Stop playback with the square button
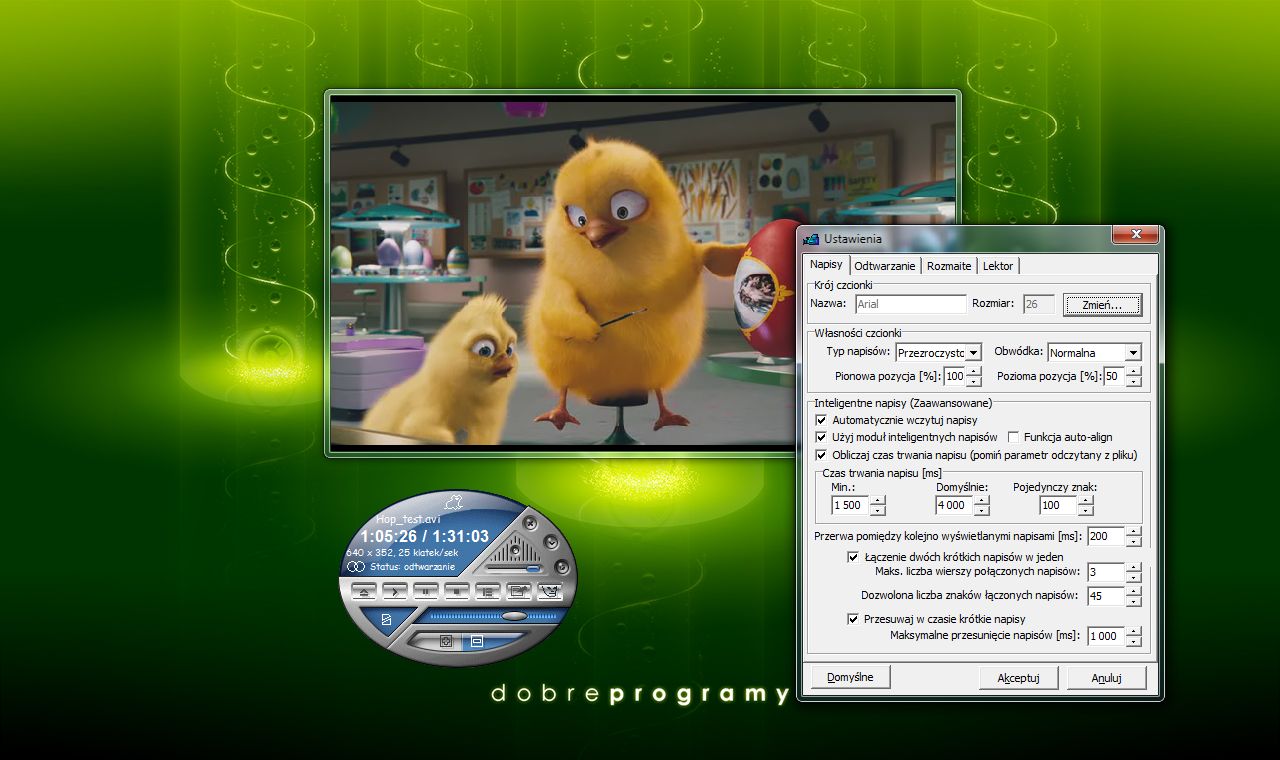Screen dimensions: 1280x760 pos(457,592)
